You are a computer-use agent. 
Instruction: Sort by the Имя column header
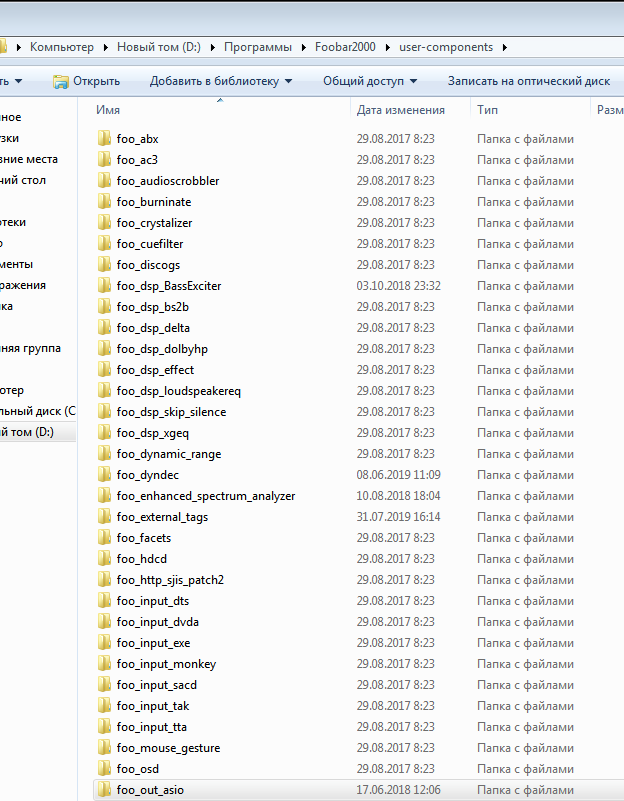pyautogui.click(x=108, y=110)
